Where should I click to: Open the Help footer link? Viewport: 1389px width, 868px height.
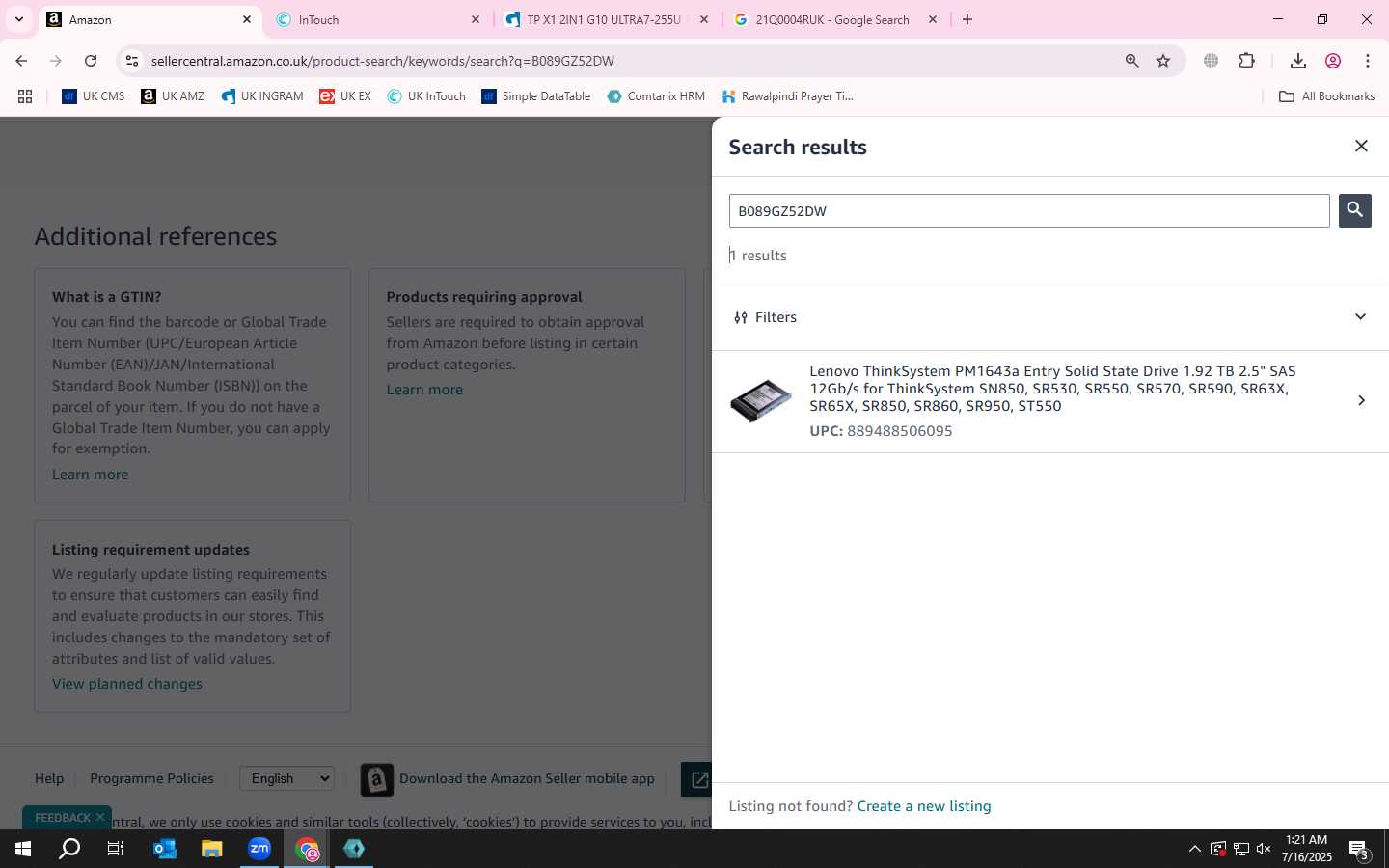(49, 778)
